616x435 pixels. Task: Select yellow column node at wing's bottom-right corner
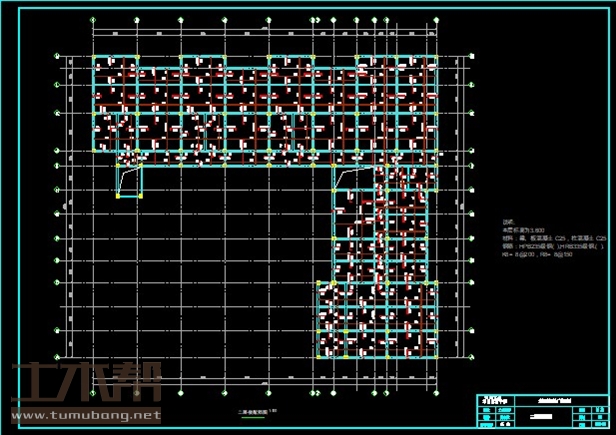point(438,358)
